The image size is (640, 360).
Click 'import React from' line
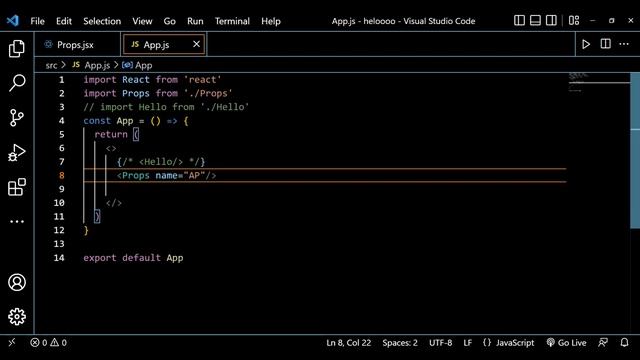[152, 80]
